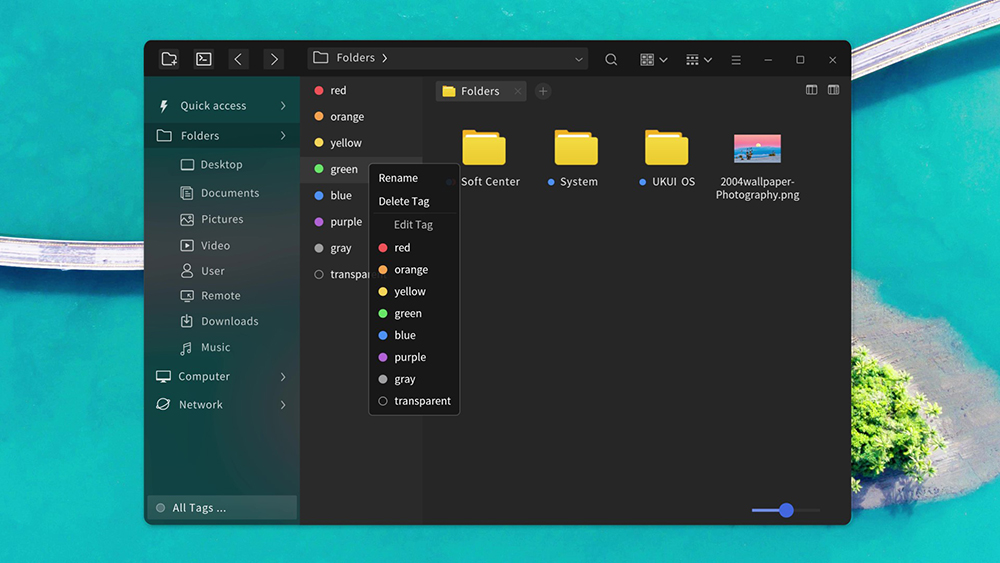
Task: Open the address bar history dropdown
Action: [578, 60]
